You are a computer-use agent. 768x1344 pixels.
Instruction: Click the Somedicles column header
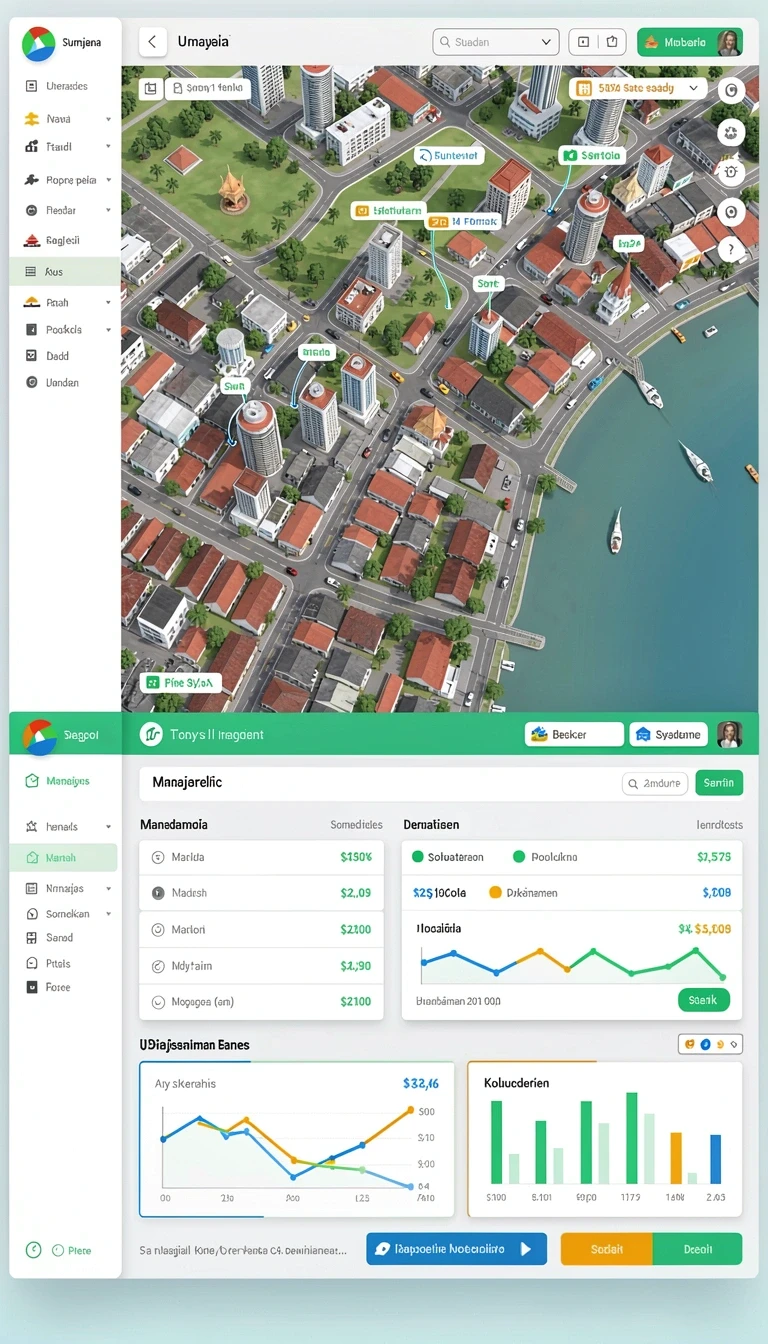(x=356, y=826)
